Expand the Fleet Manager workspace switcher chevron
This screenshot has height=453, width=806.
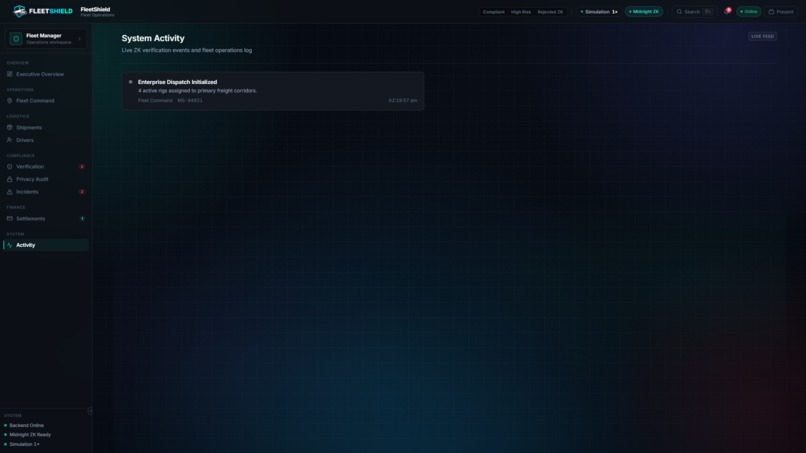pyautogui.click(x=79, y=39)
